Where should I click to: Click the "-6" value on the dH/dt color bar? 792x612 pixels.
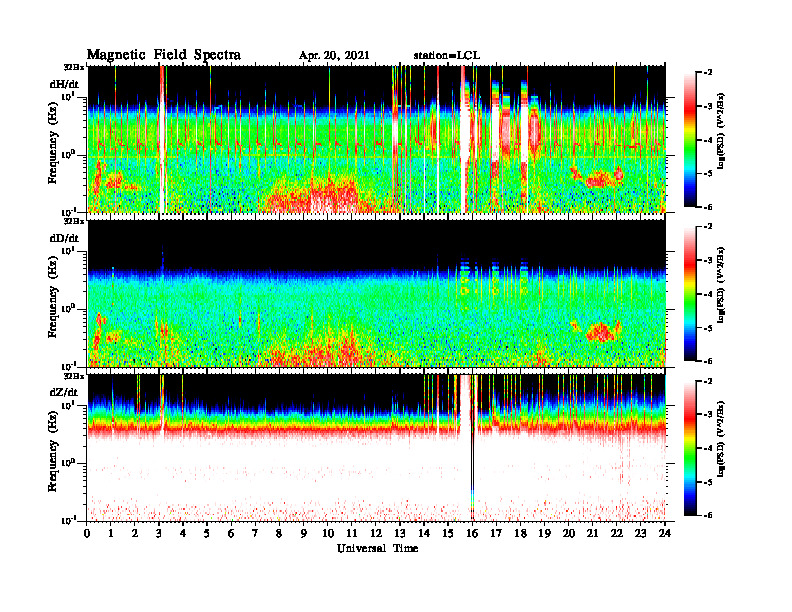click(707, 207)
